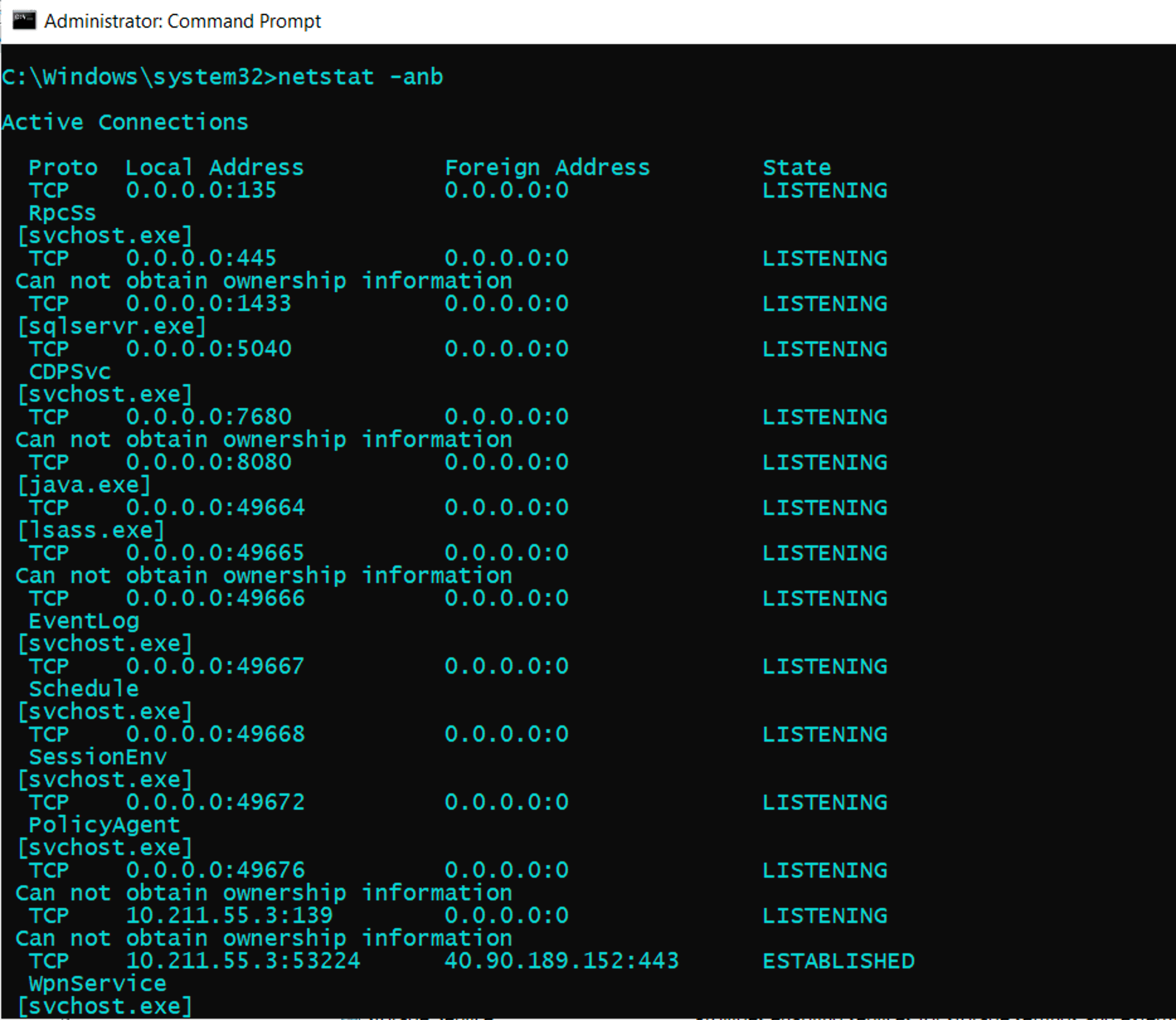Click the Foreign Address column header
Image resolution: width=1176 pixels, height=1020 pixels.
(547, 167)
